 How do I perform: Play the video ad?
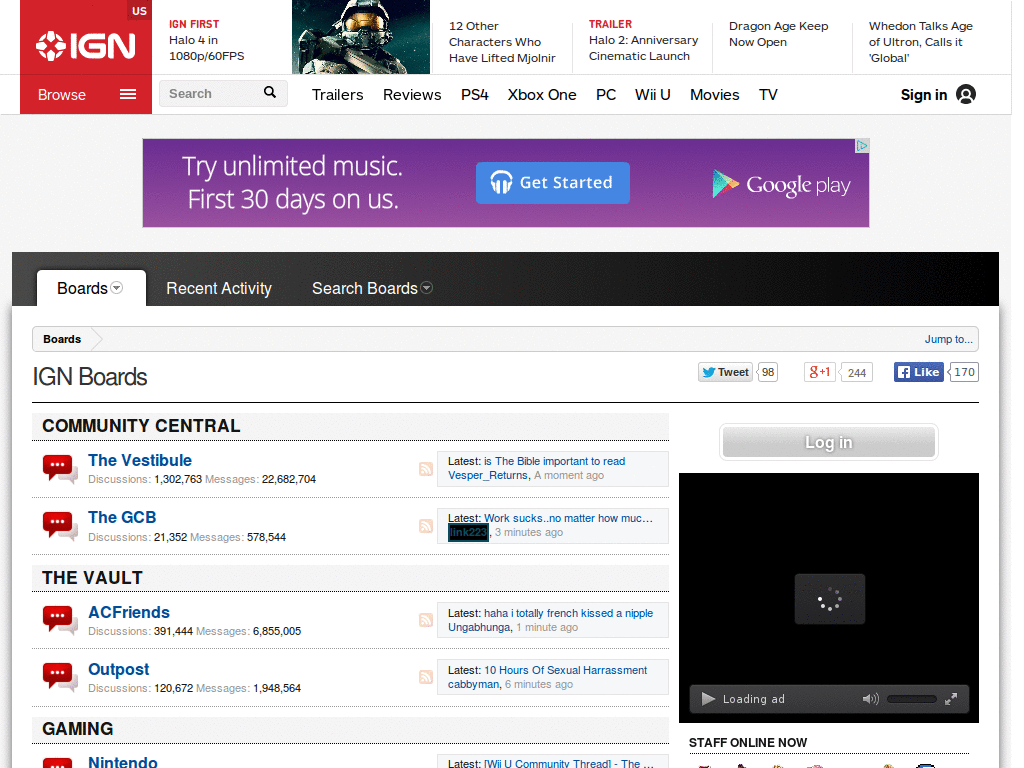pos(708,699)
